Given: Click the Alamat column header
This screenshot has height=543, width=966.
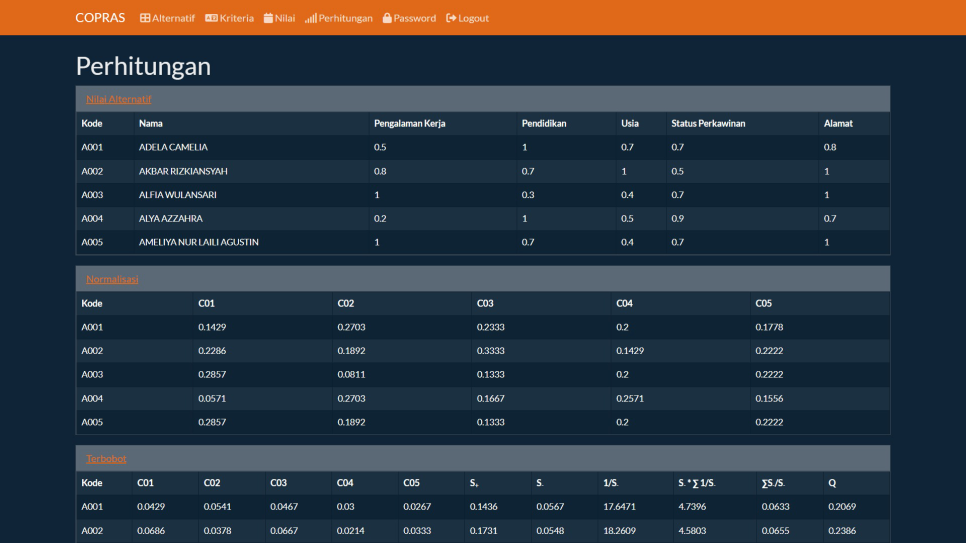Looking at the screenshot, I should coord(838,123).
